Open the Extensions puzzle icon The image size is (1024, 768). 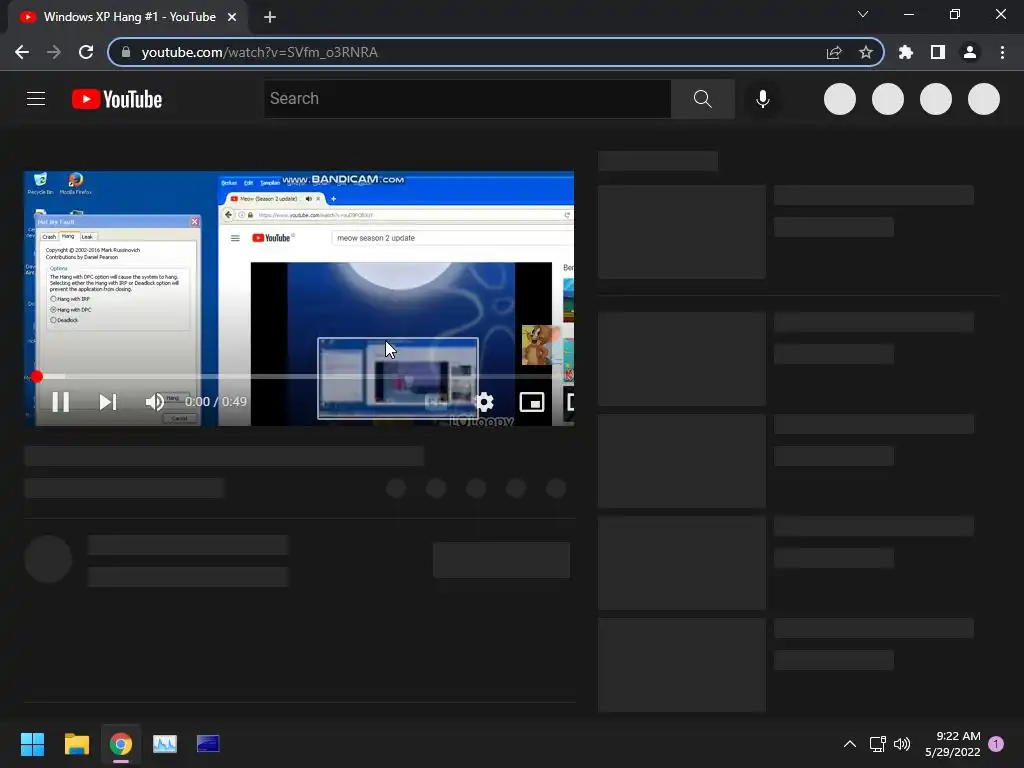905,52
